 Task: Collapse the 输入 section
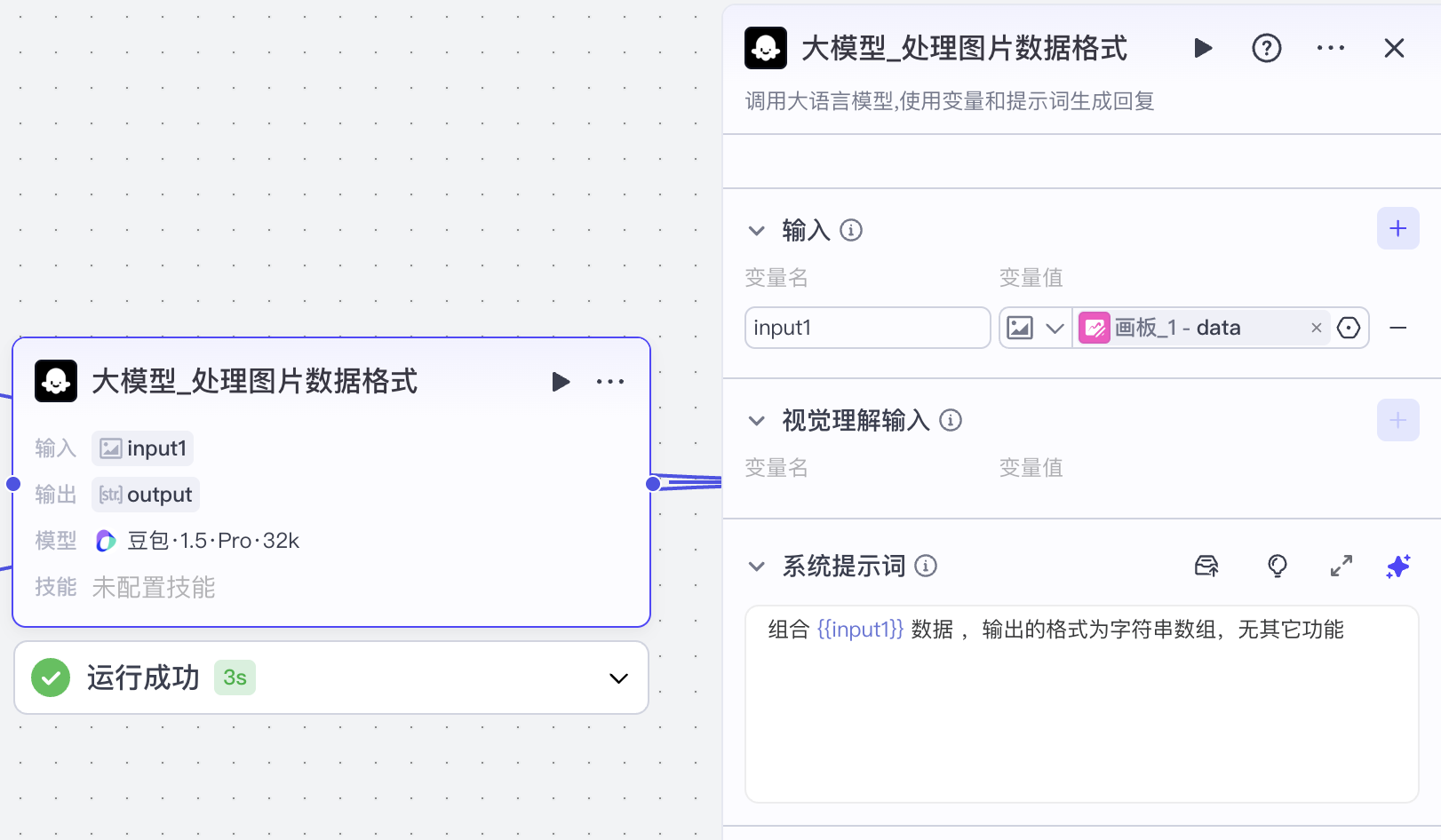click(756, 230)
